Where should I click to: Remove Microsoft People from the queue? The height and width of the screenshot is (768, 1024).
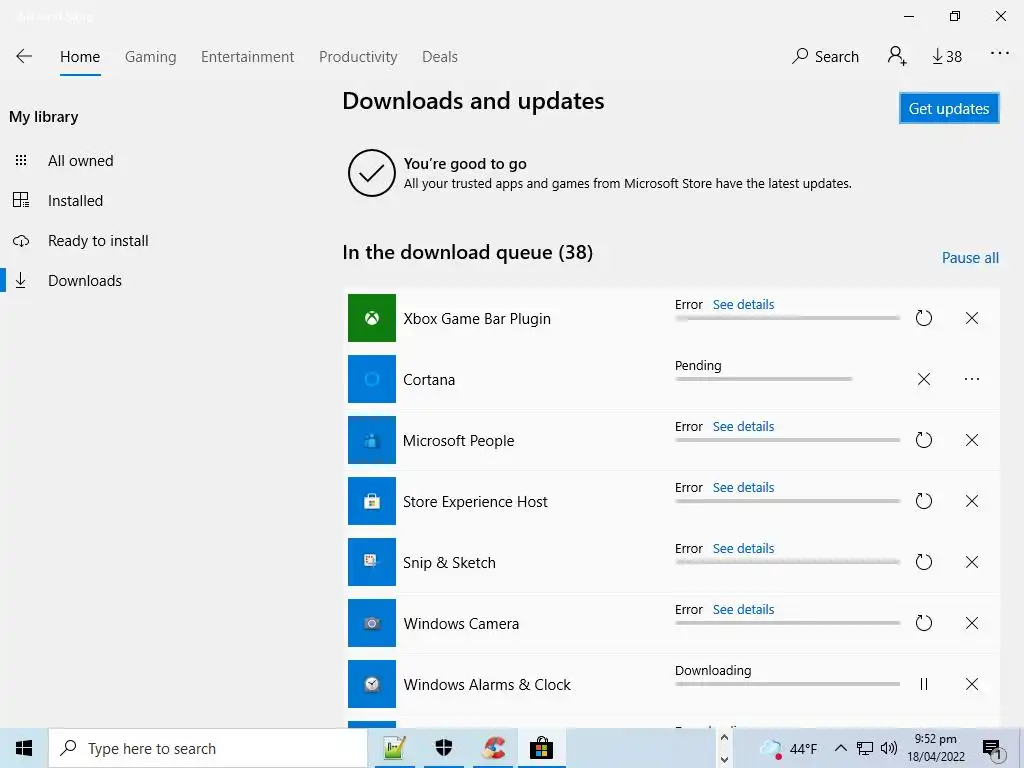pyautogui.click(x=972, y=440)
